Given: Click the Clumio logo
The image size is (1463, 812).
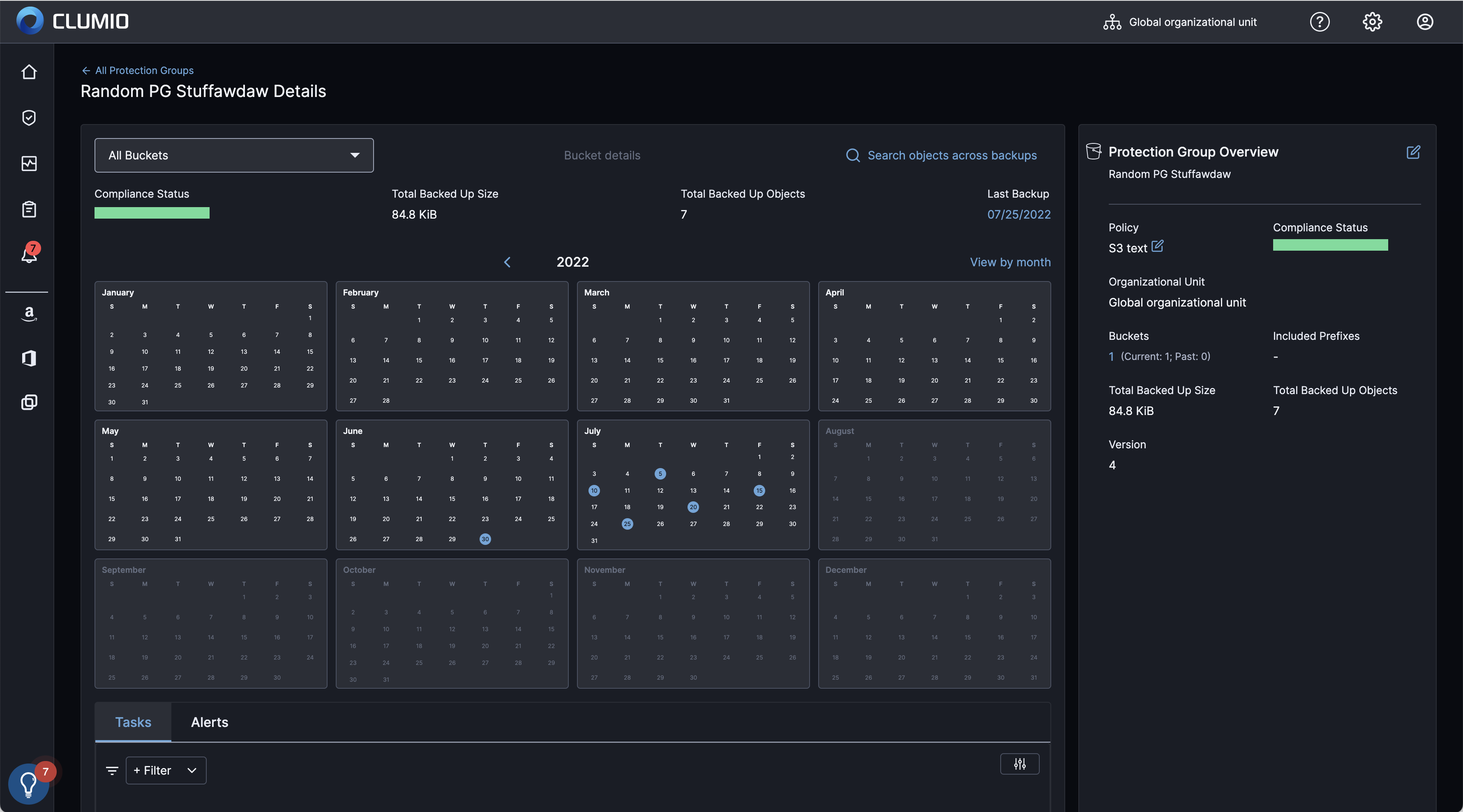Looking at the screenshot, I should point(73,21).
